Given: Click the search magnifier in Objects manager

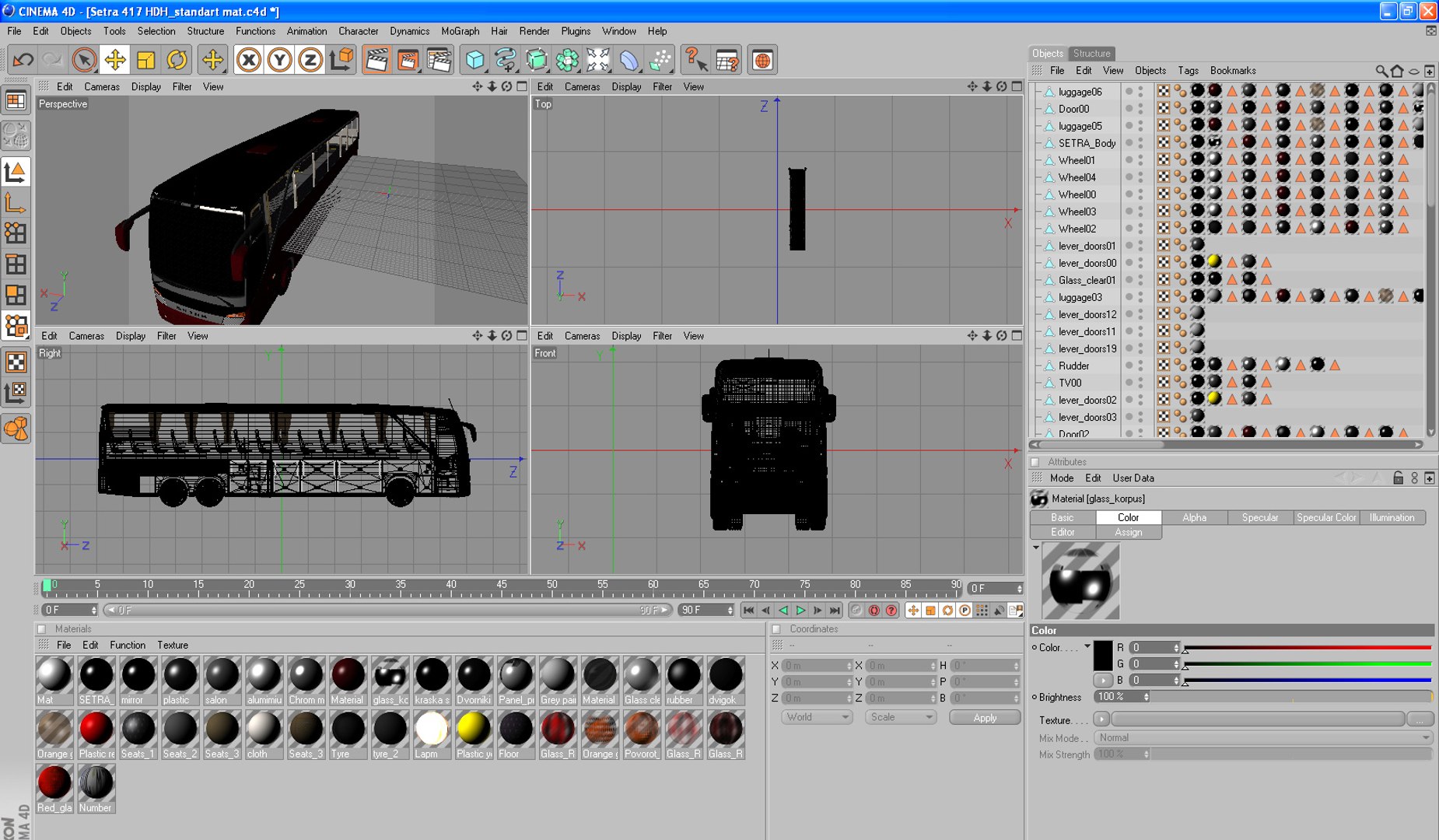Looking at the screenshot, I should [1381, 71].
